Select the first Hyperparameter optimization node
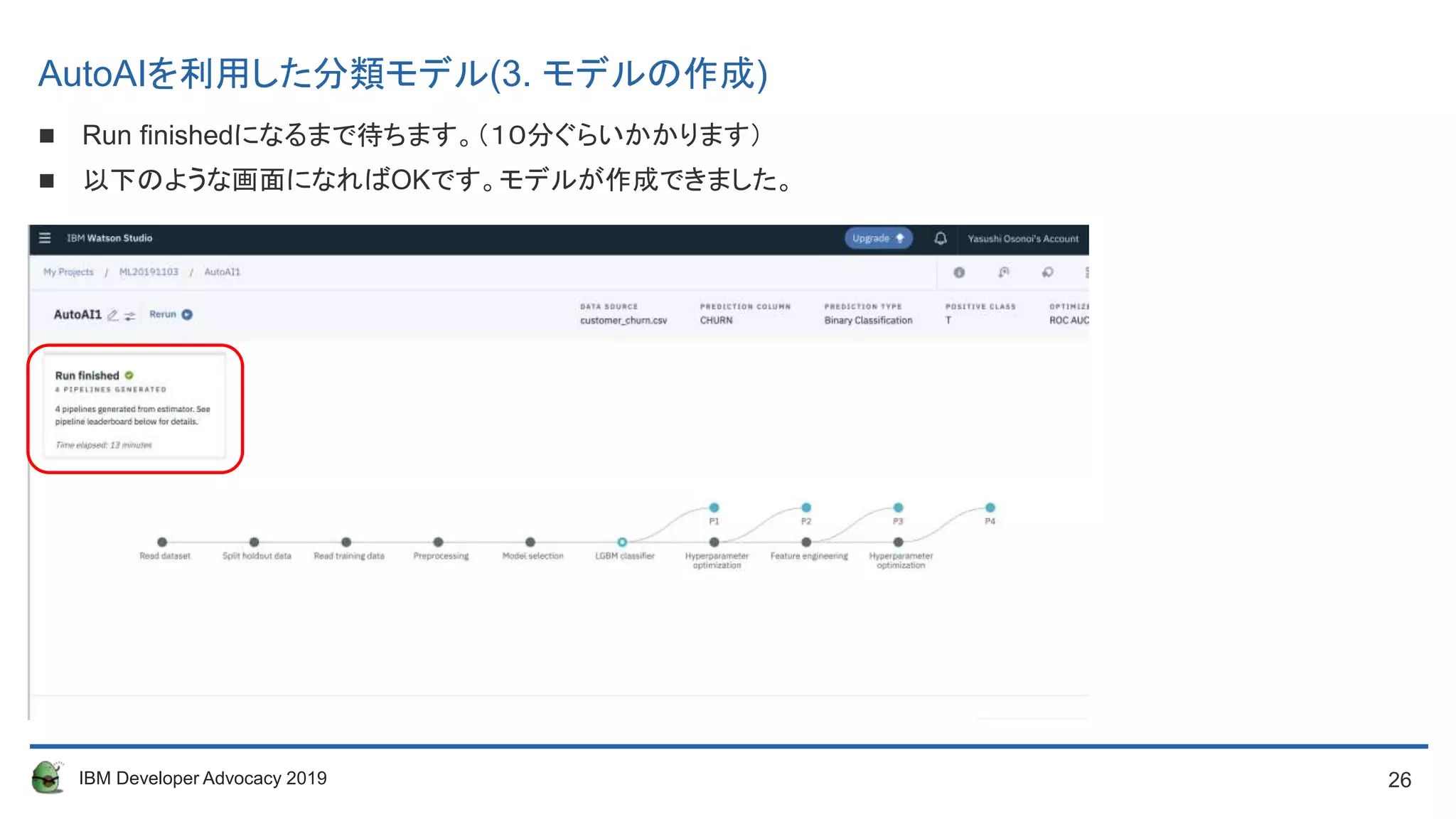Viewport: 1456px width, 819px height. click(x=714, y=542)
